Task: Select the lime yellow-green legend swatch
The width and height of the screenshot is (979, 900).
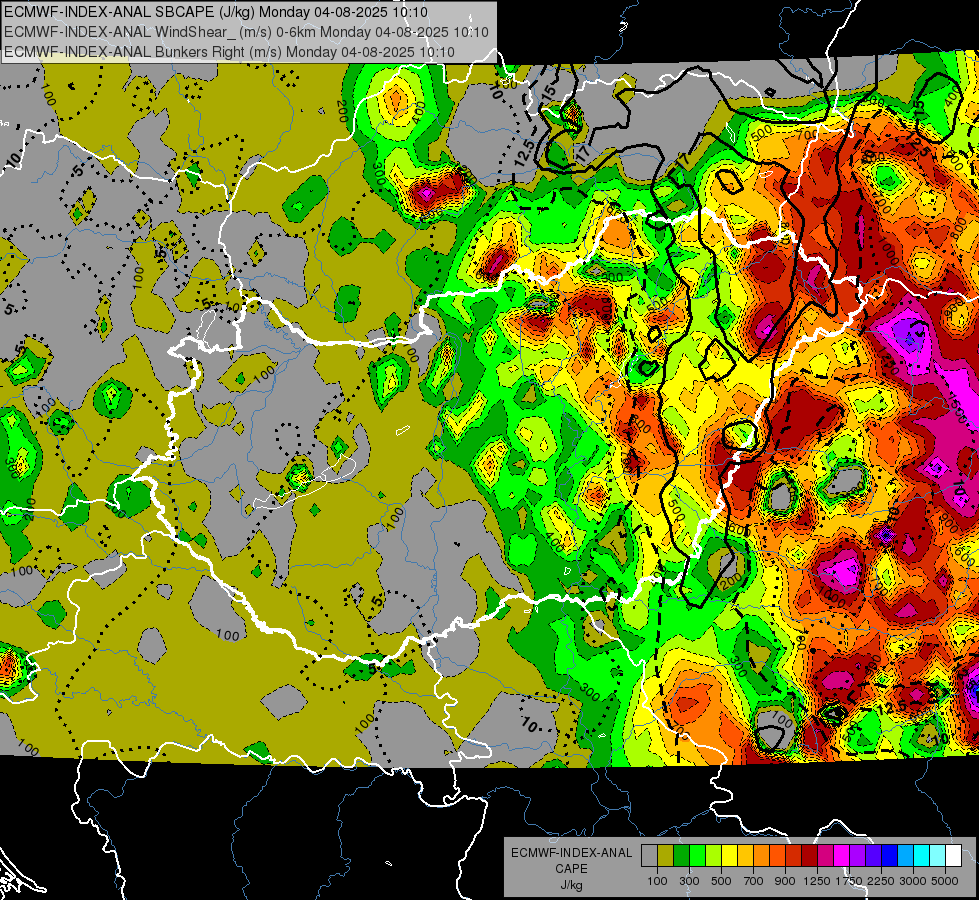Action: 714,856
